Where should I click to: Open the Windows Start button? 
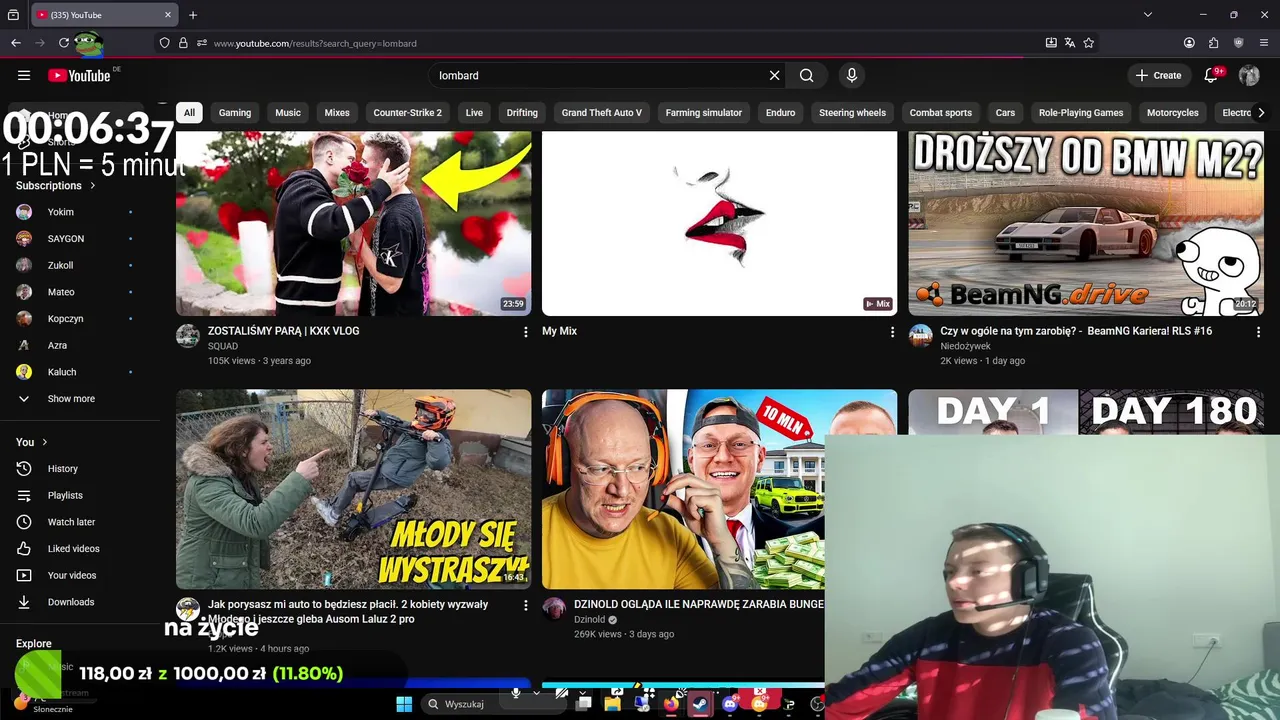[404, 704]
